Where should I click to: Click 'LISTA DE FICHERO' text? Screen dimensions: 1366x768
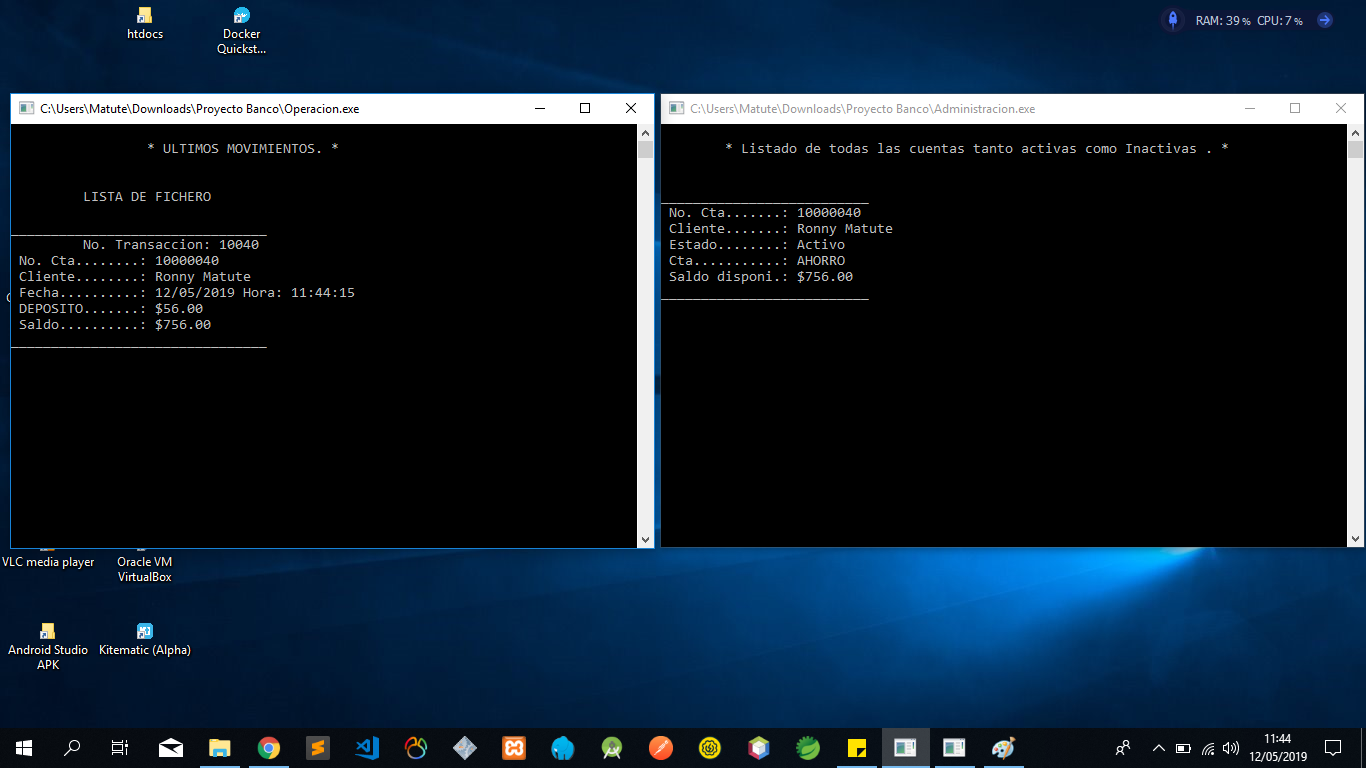click(x=147, y=197)
